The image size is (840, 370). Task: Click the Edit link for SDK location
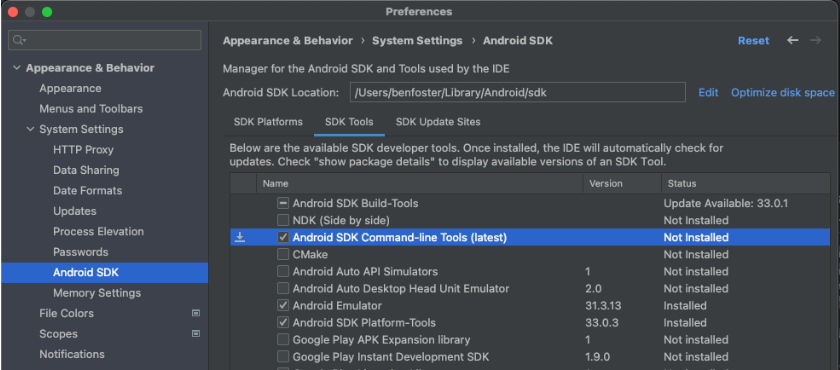[x=708, y=93]
